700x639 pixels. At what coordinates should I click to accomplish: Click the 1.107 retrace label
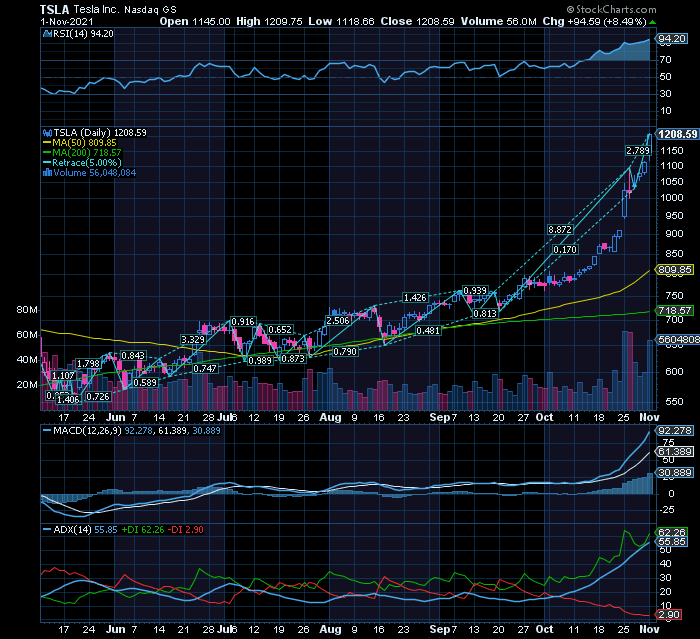pos(63,376)
